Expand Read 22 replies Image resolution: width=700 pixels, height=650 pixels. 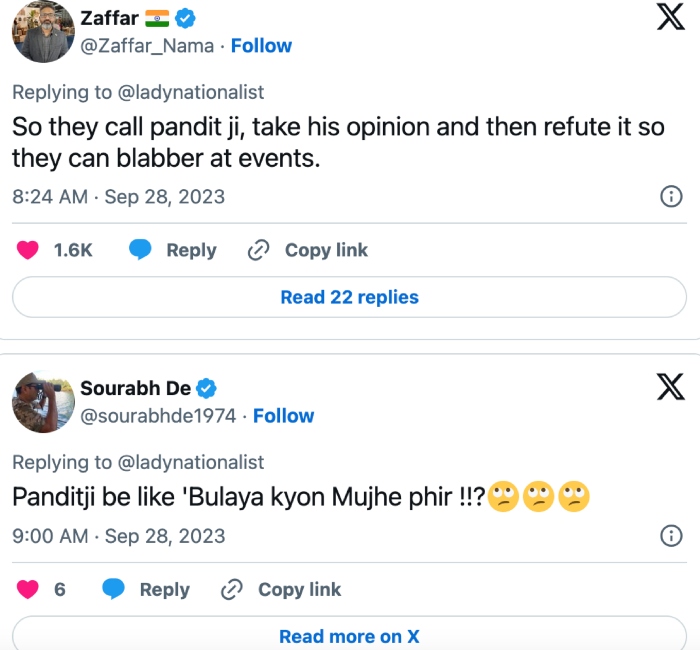[349, 297]
